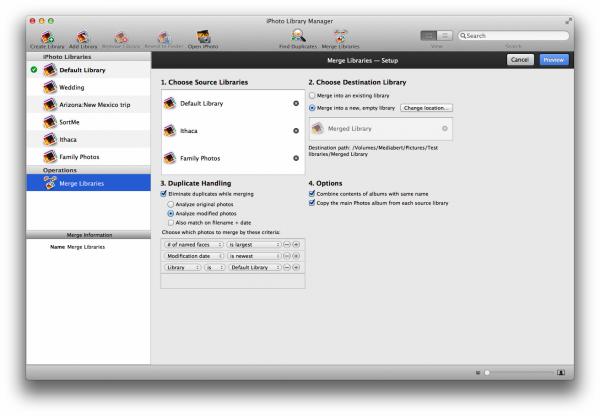Viewport: 600px width, 416px height.
Task: Open the '# of named faces' dropdown
Action: 194,245
